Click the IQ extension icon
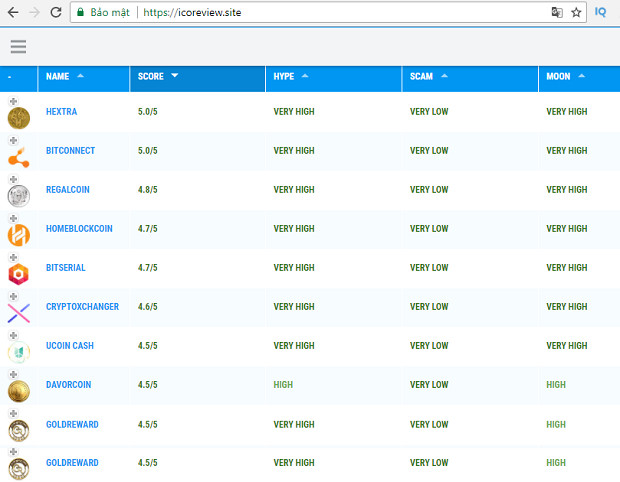The width and height of the screenshot is (620, 482). click(600, 12)
